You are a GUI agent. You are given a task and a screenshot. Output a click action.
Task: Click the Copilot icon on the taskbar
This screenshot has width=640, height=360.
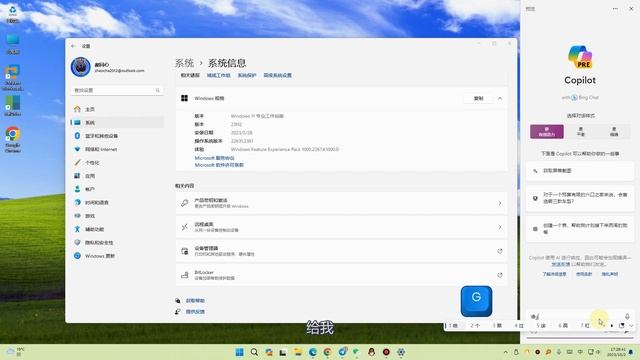[269, 352]
